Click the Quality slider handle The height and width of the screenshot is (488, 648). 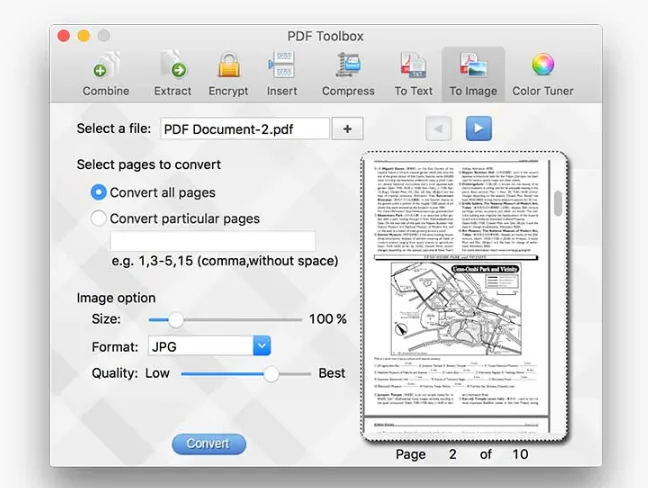pos(271,374)
